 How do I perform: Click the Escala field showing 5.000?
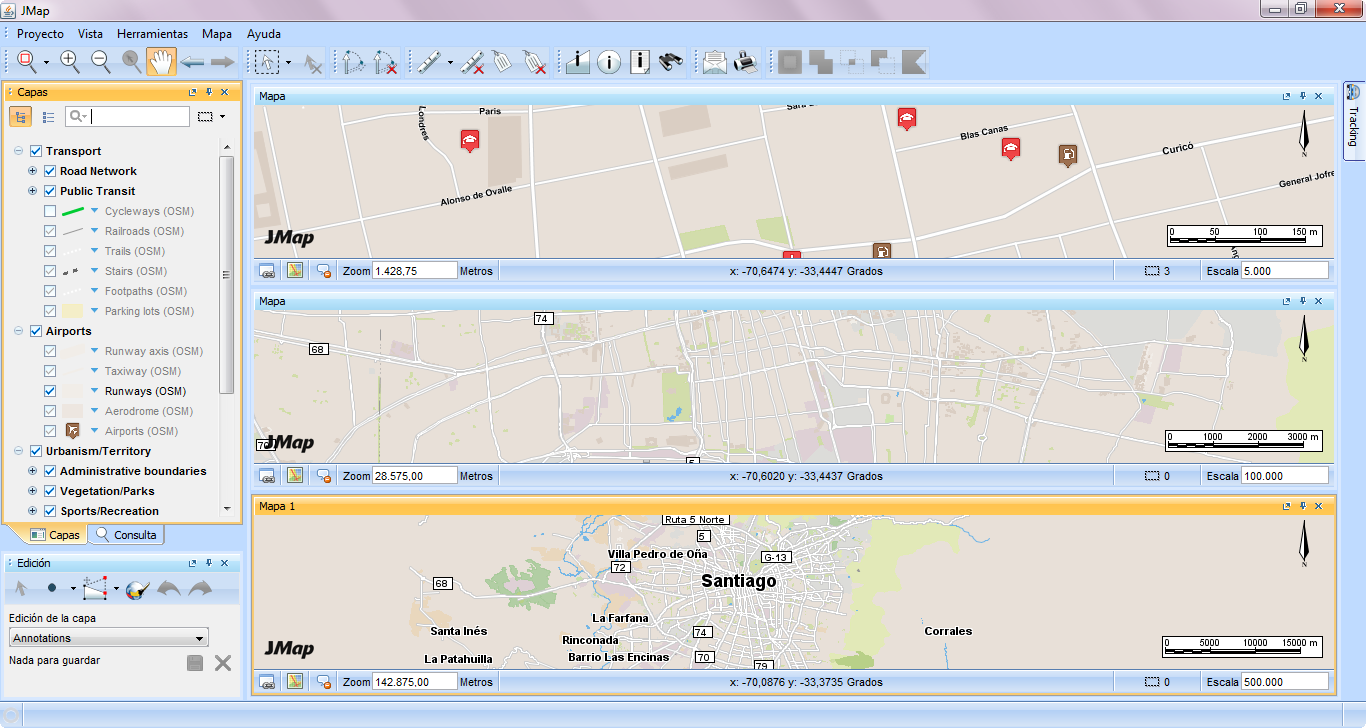click(1284, 270)
